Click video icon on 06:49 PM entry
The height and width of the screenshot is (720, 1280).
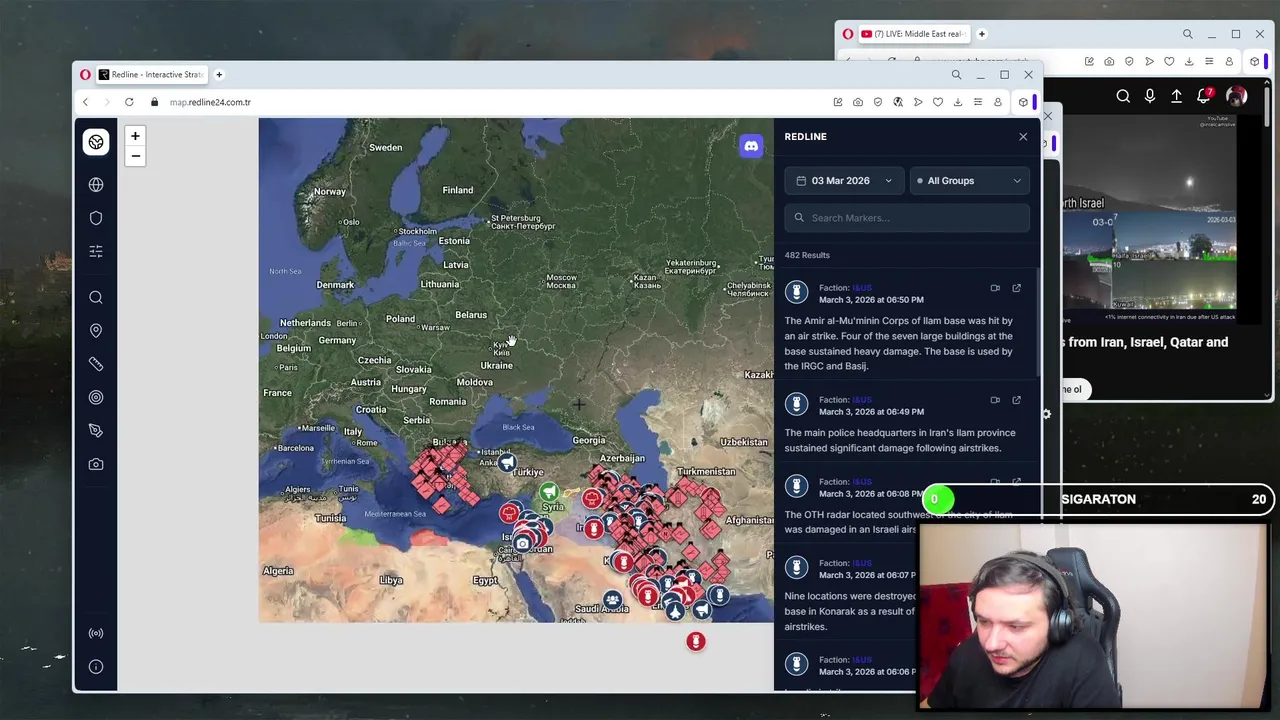[x=995, y=400]
